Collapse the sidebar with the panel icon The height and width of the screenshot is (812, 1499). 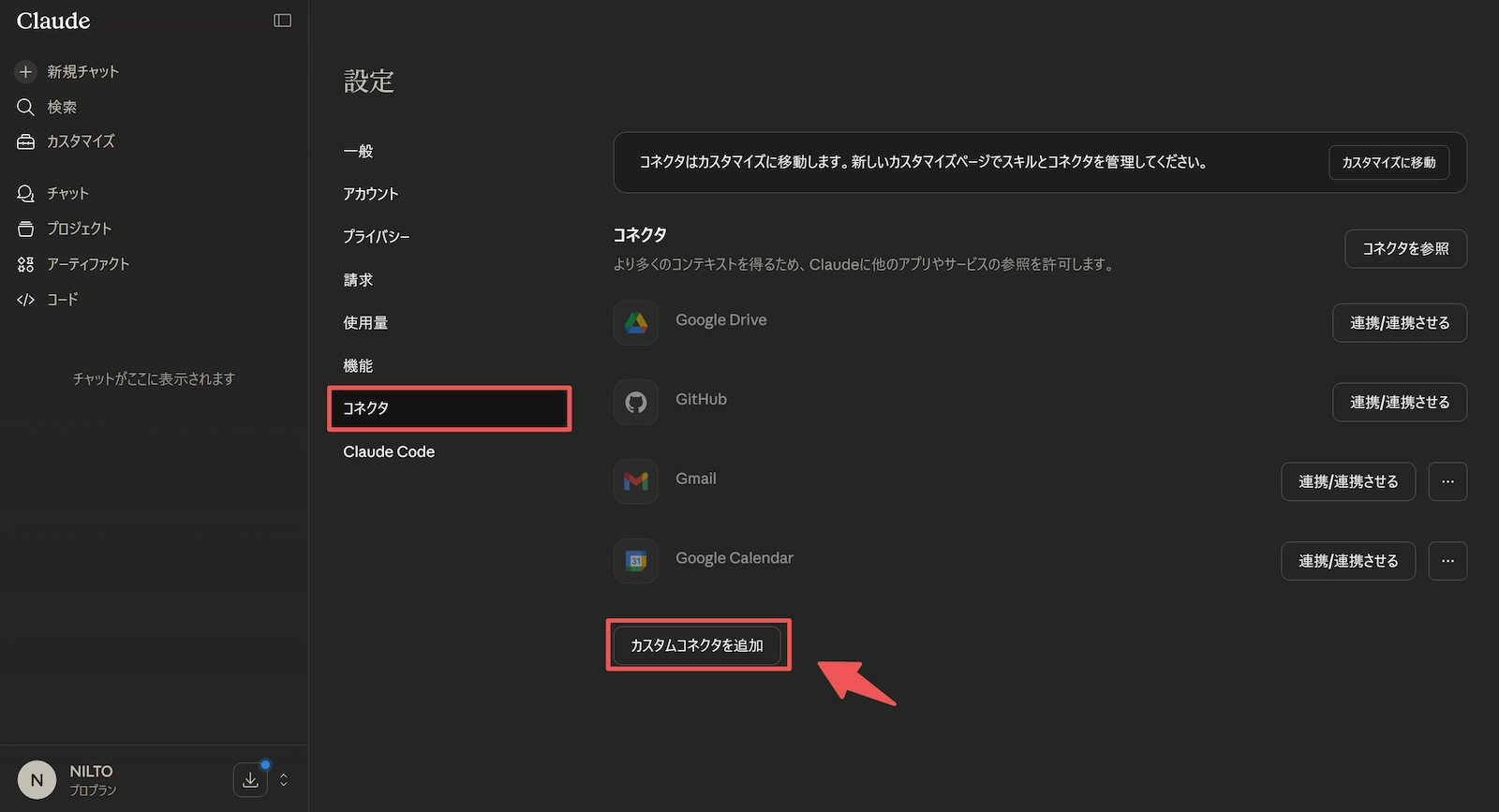pos(282,21)
